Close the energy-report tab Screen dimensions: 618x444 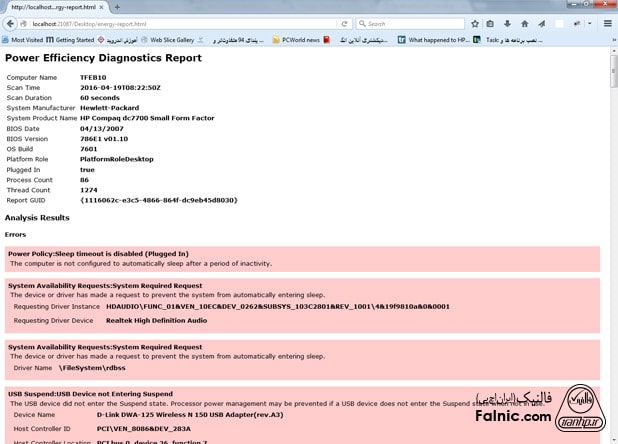click(102, 7)
